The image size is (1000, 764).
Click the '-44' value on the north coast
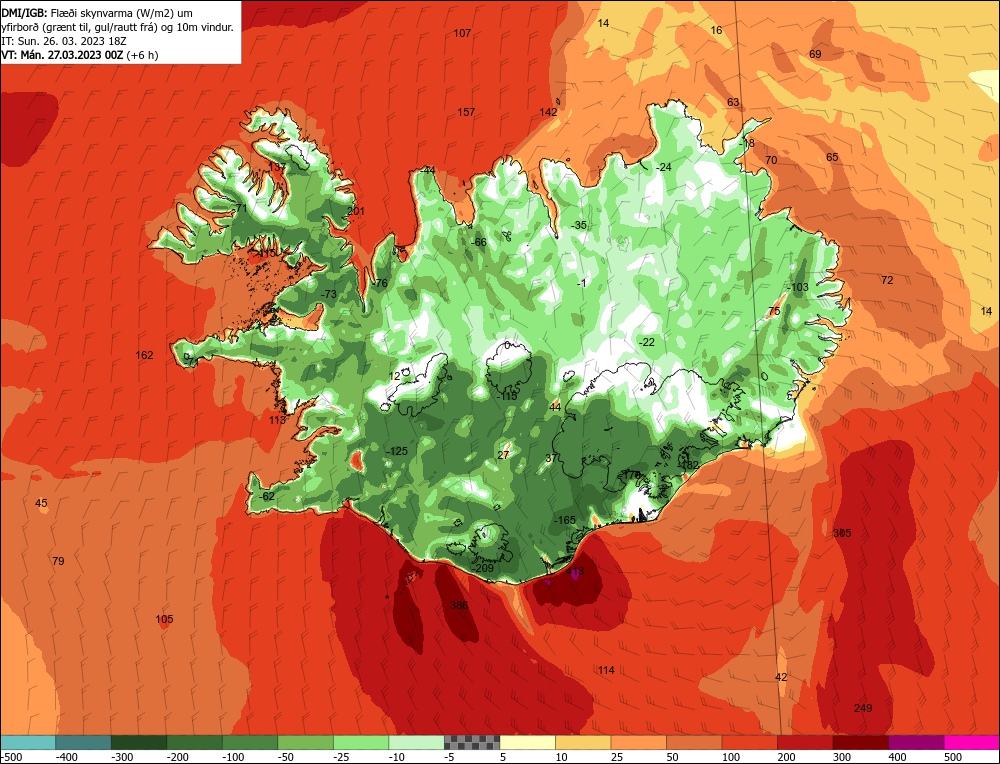[x=428, y=170]
